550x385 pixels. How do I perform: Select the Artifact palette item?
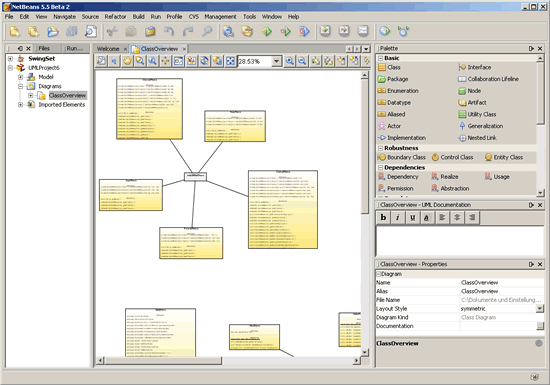(472, 103)
